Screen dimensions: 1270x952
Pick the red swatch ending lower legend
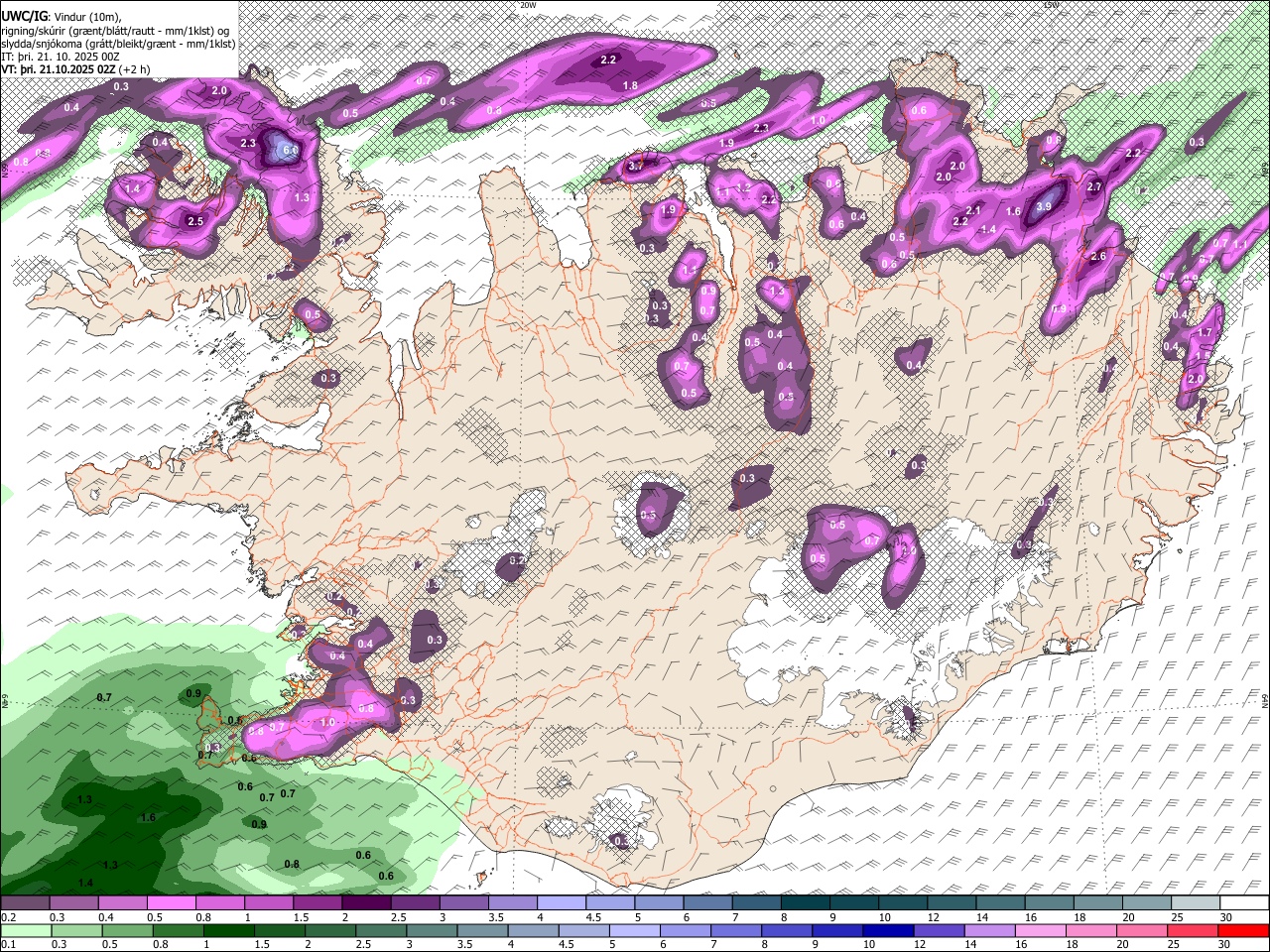pyautogui.click(x=1243, y=931)
